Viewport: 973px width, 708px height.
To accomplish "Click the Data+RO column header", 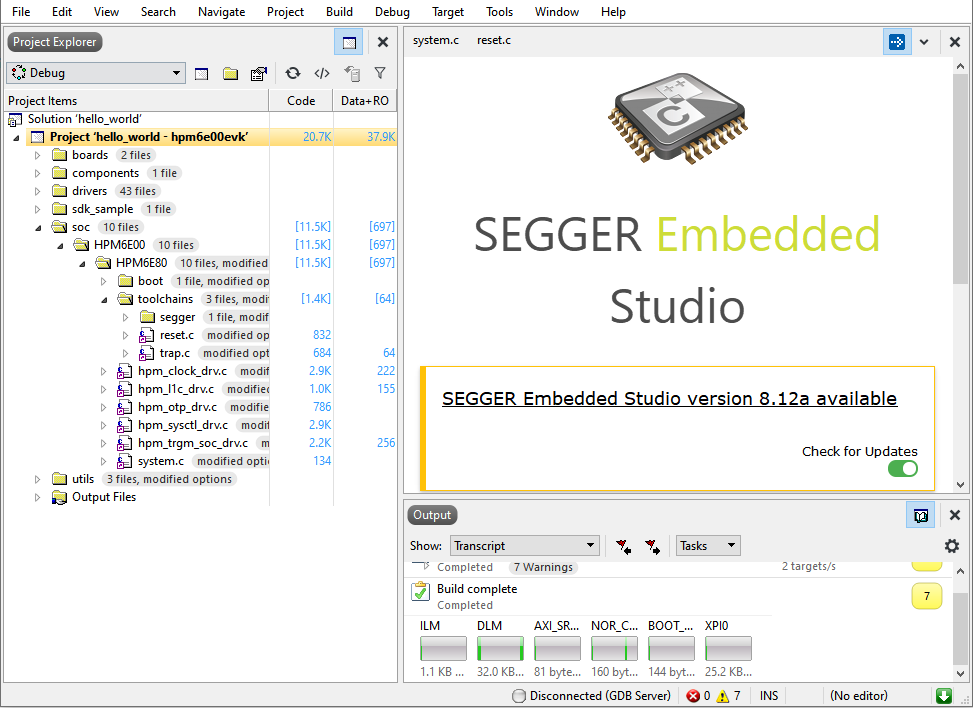I will (x=365, y=101).
